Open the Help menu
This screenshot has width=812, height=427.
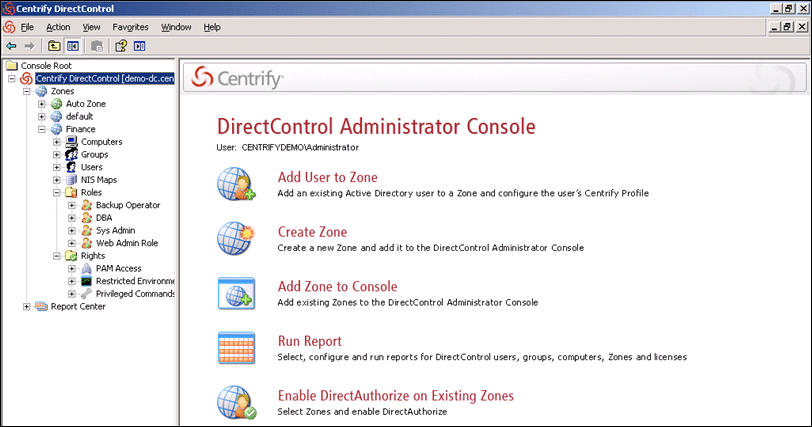[x=212, y=27]
